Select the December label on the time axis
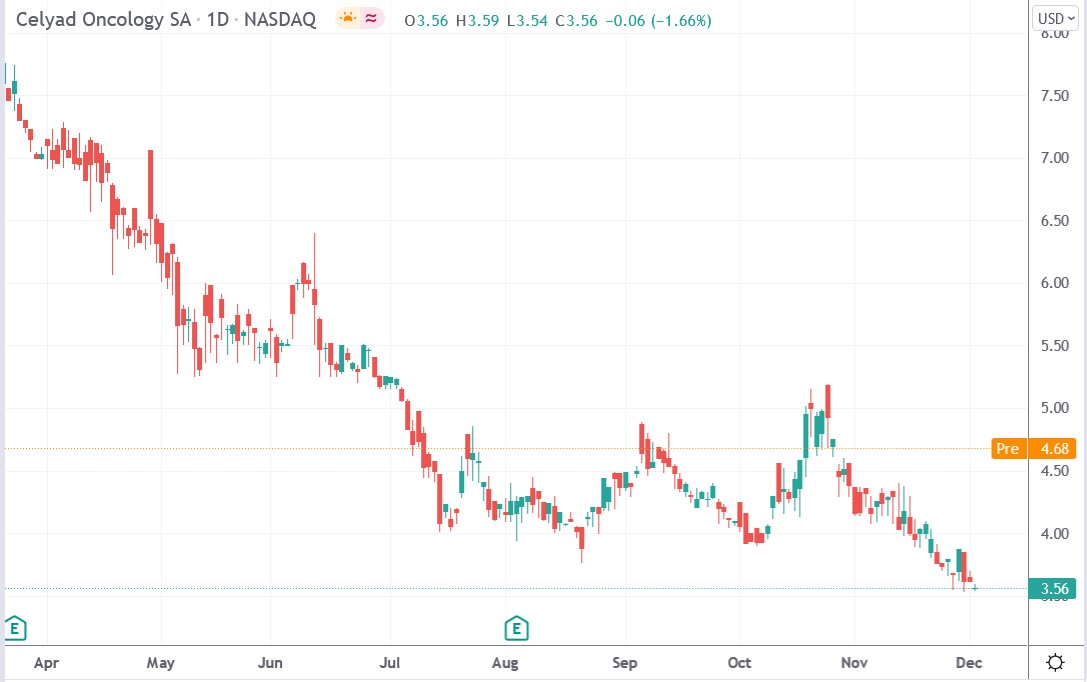The width and height of the screenshot is (1087, 682). [969, 662]
